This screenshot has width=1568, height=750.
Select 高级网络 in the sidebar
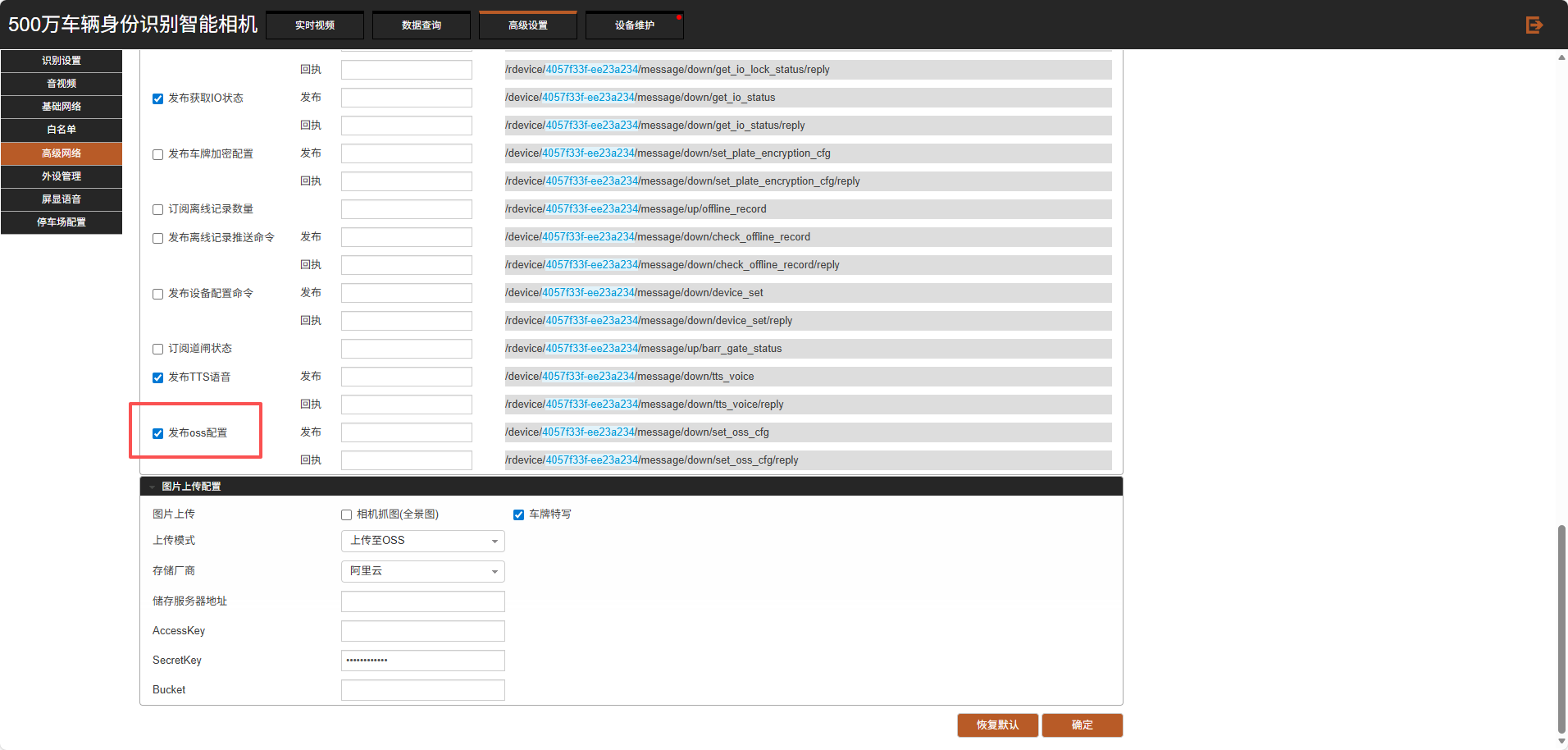click(62, 153)
